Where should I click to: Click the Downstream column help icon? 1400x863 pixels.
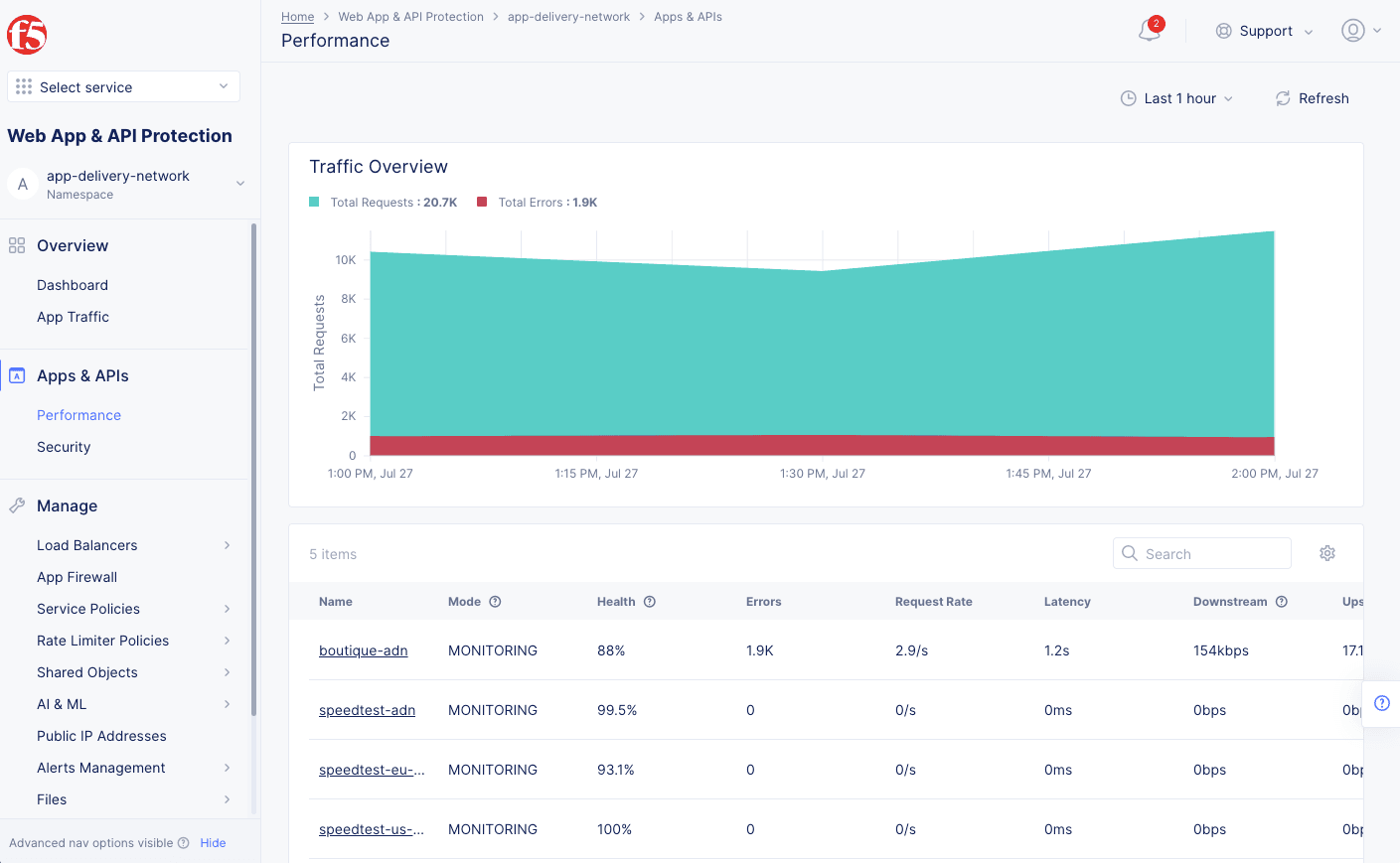[1282, 602]
